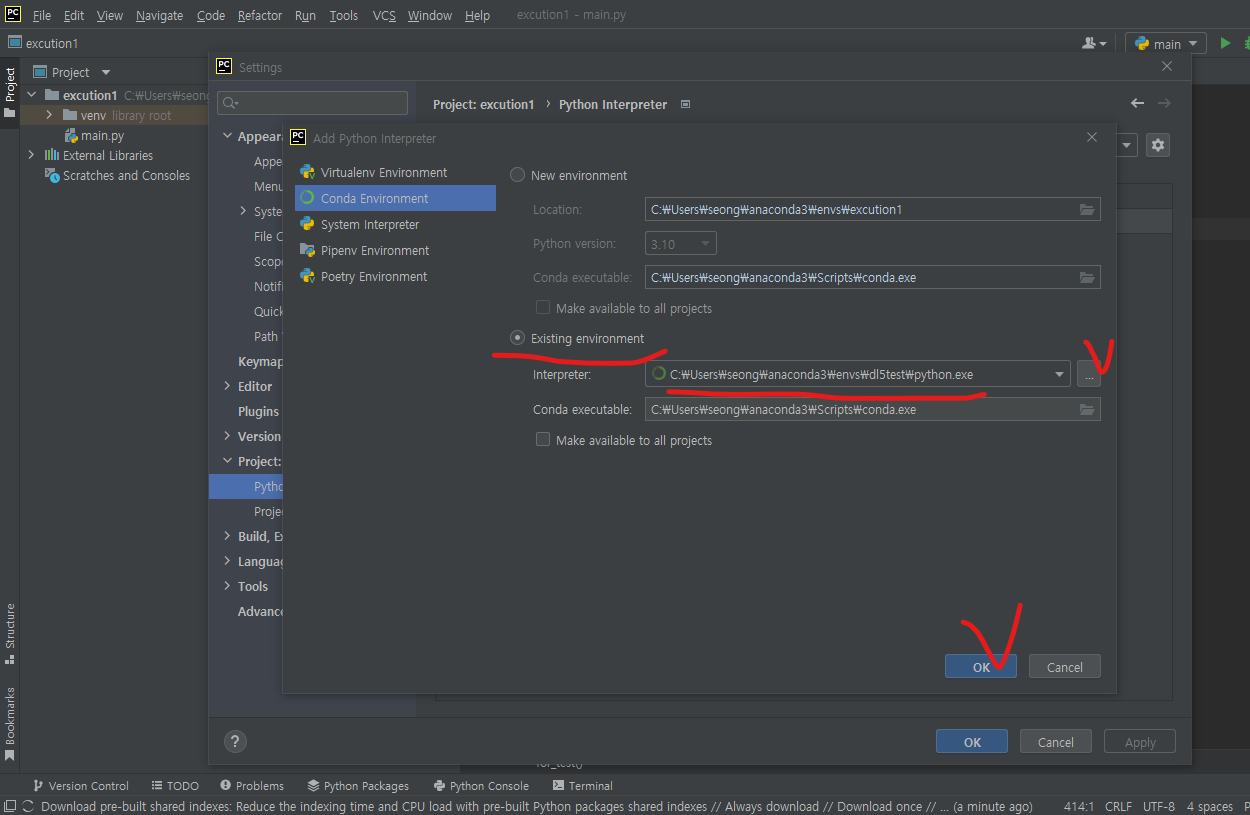Viewport: 1250px width, 815px height.
Task: Open the Interpreter path dropdown
Action: 1059,375
